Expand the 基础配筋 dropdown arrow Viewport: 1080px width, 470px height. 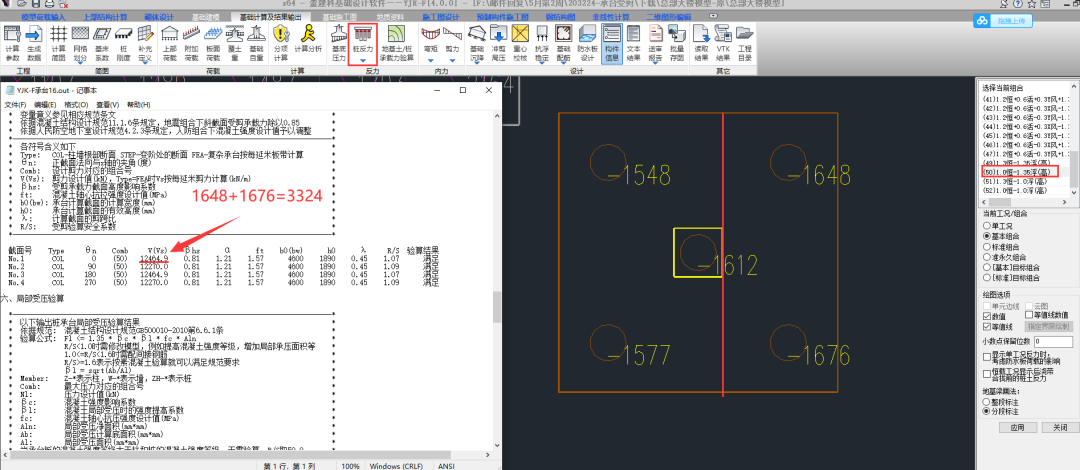coord(563,61)
